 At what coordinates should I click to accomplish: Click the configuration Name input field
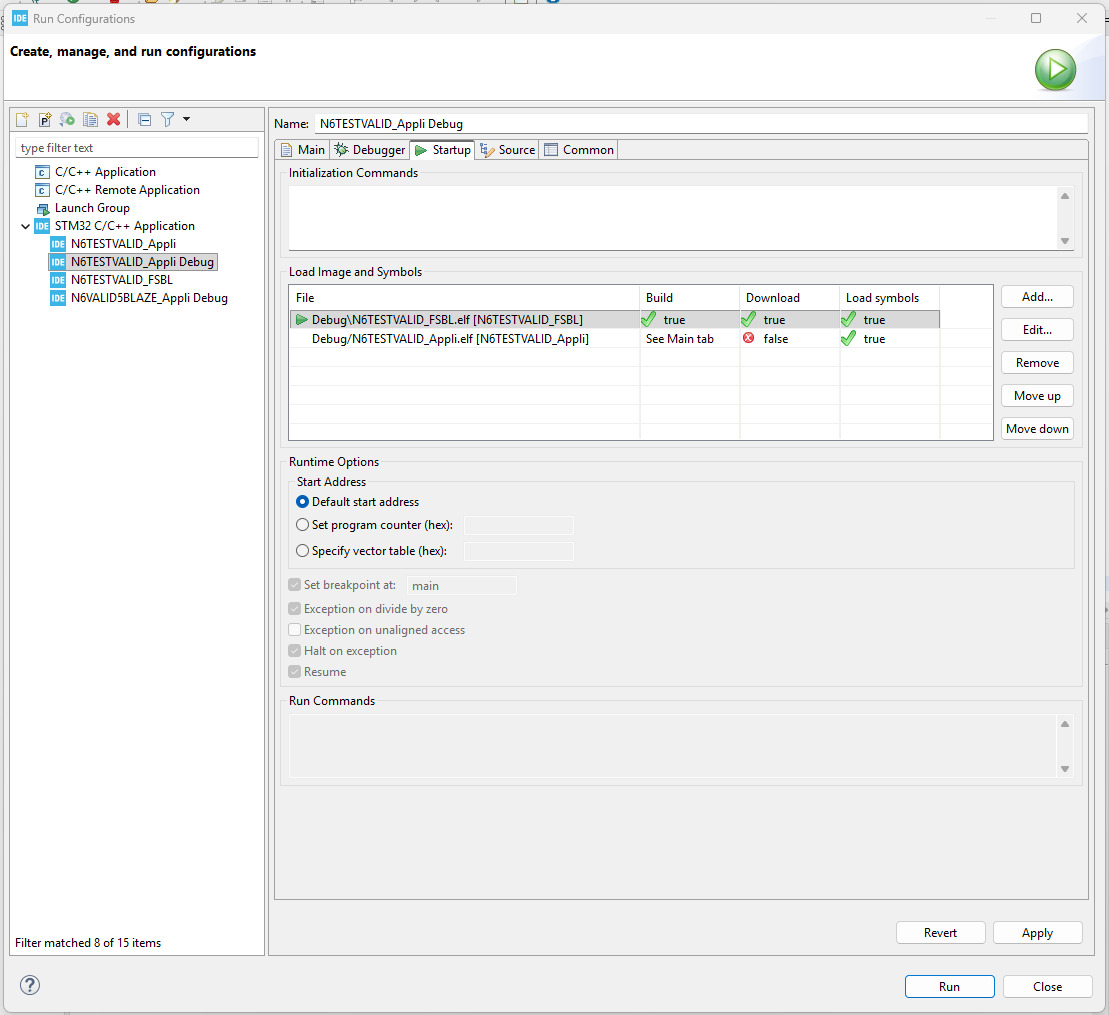(x=701, y=124)
